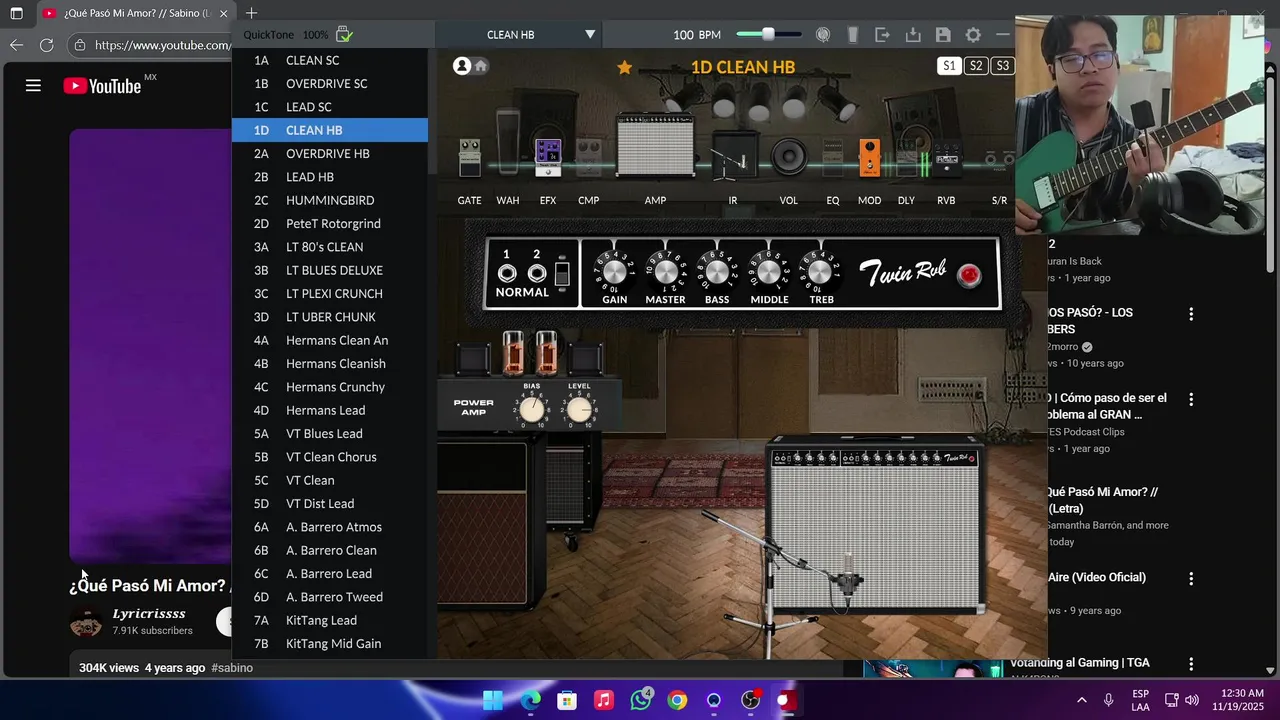Open the CLEAN HB preset dropdown arrow
1280x720 pixels.
[590, 35]
